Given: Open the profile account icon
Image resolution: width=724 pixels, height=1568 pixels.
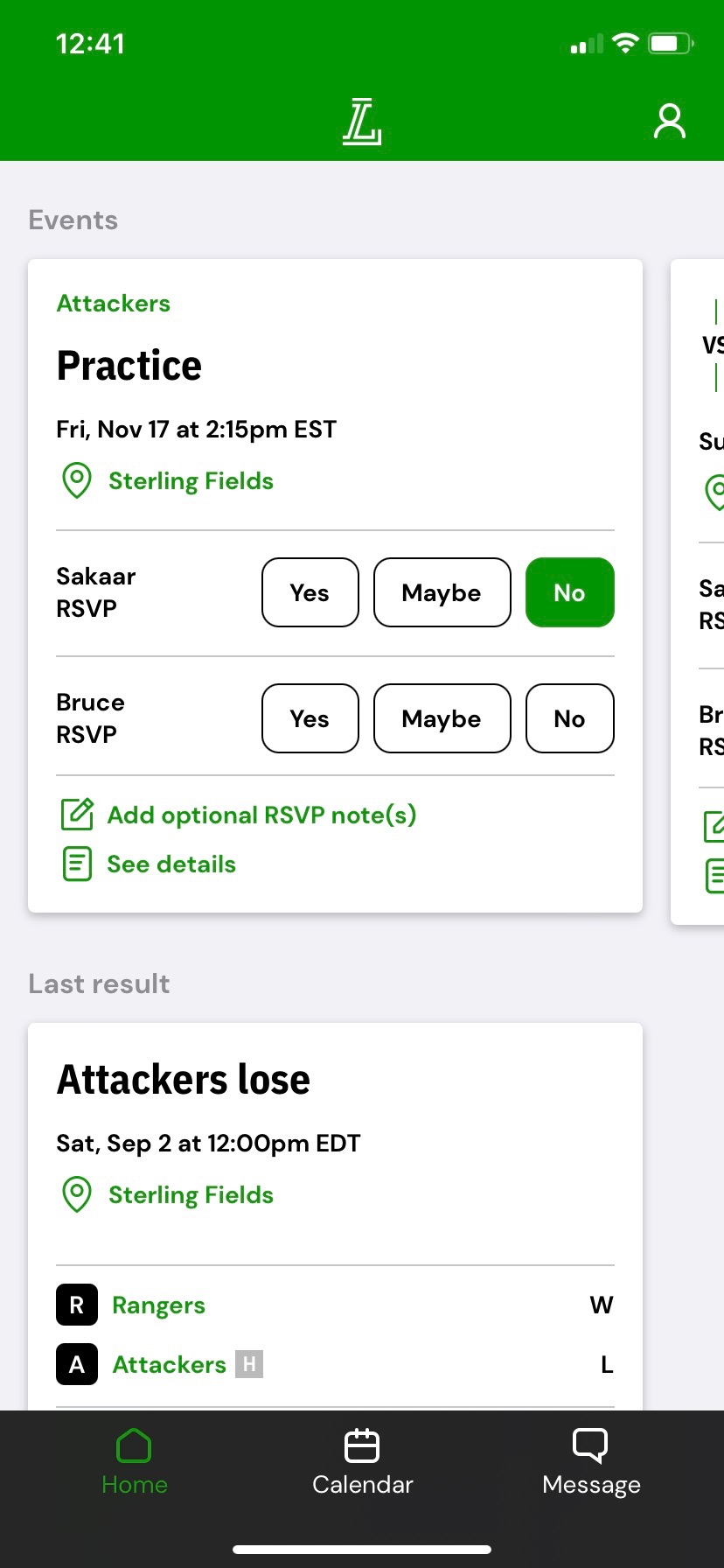Looking at the screenshot, I should coord(670,122).
